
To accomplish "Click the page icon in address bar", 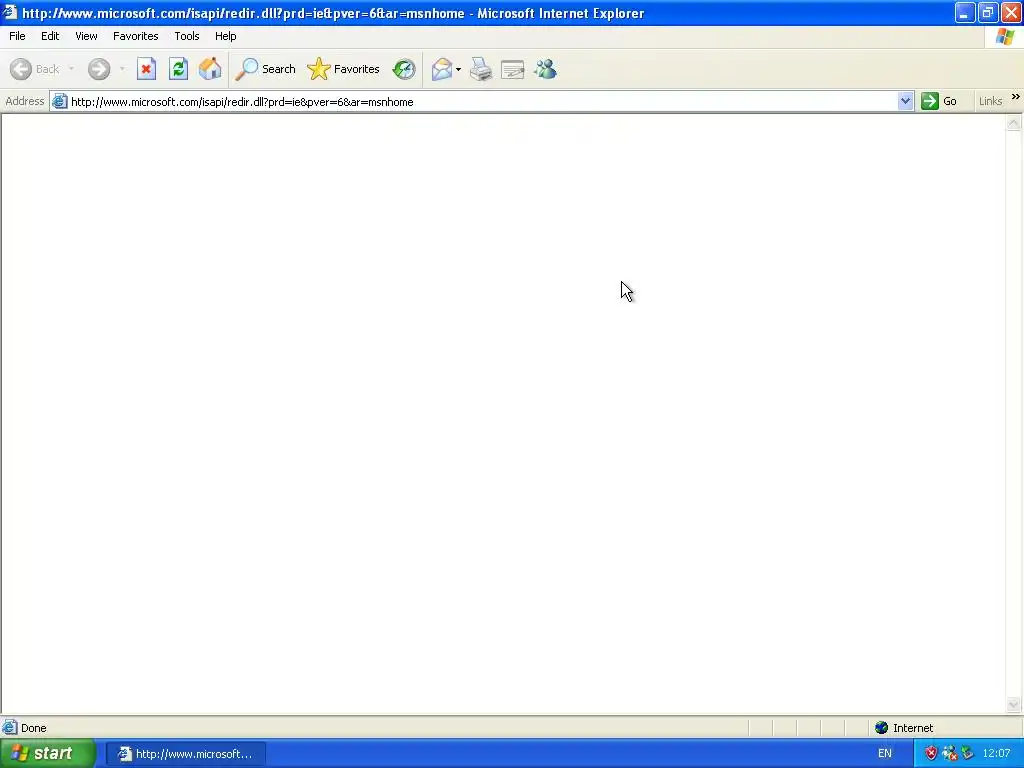I will [59, 101].
